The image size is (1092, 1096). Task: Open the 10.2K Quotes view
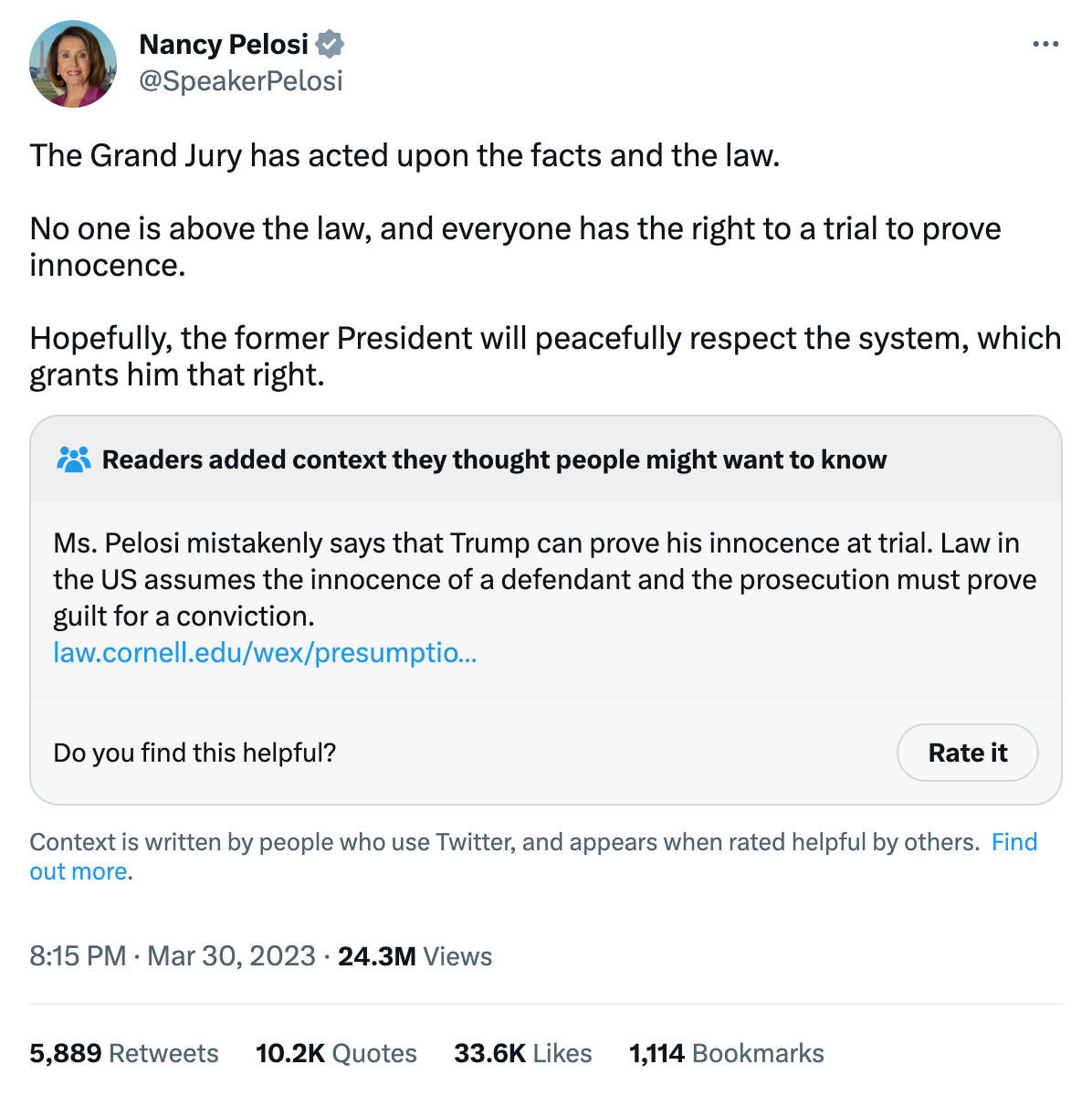tap(336, 1052)
